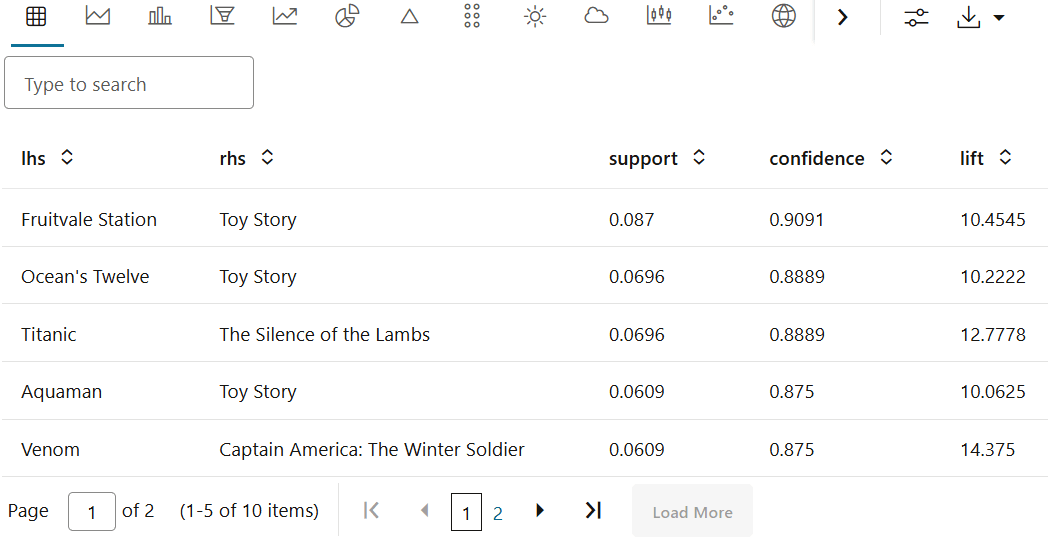
Task: Select the table view icon
Action: [x=36, y=16]
